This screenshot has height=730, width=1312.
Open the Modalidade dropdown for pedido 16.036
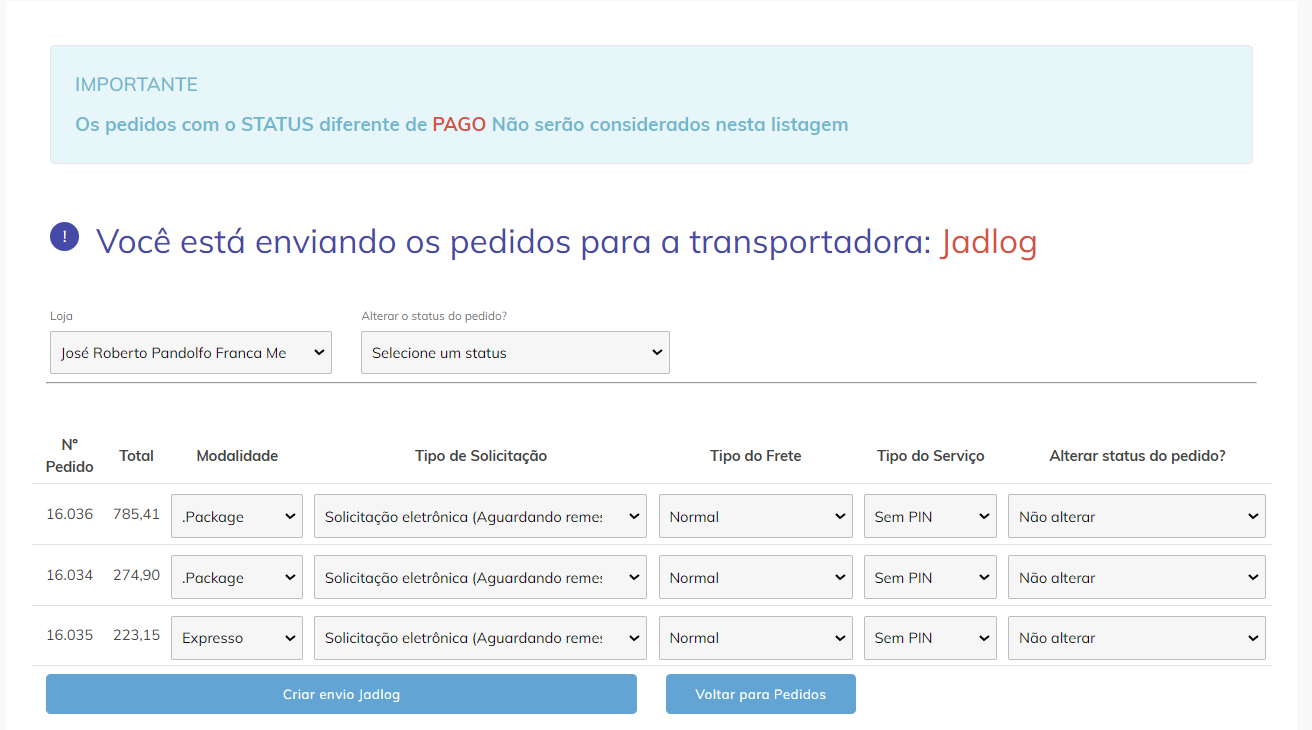coord(236,515)
